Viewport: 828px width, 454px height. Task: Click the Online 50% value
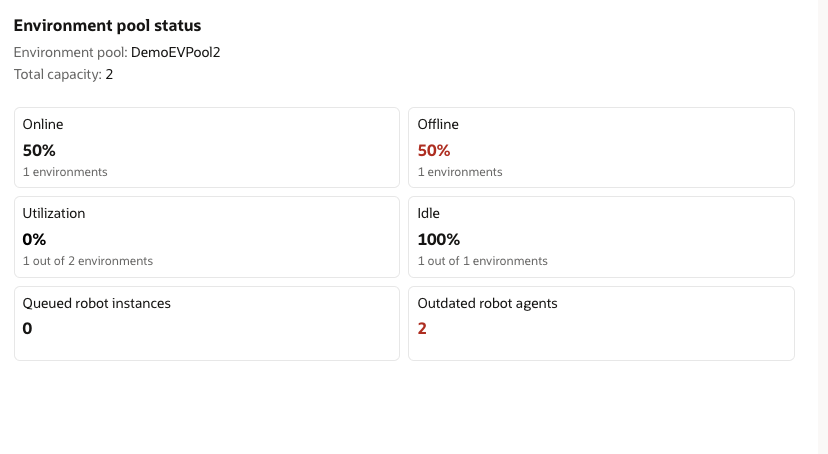pyautogui.click(x=39, y=150)
